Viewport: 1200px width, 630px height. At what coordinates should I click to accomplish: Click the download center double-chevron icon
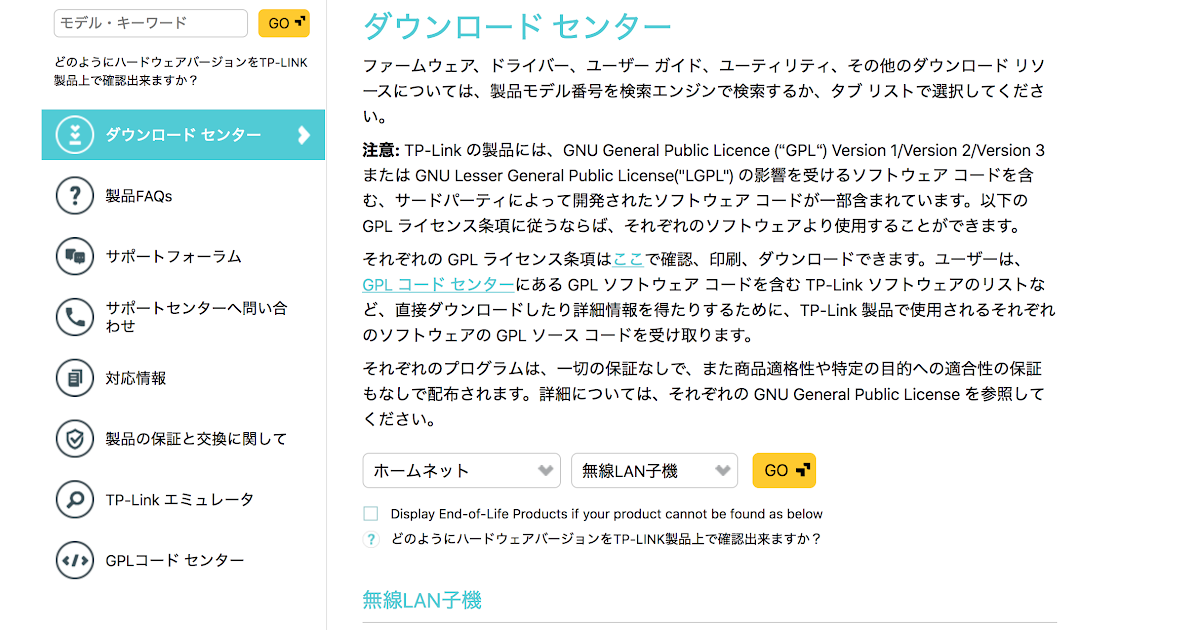75,135
